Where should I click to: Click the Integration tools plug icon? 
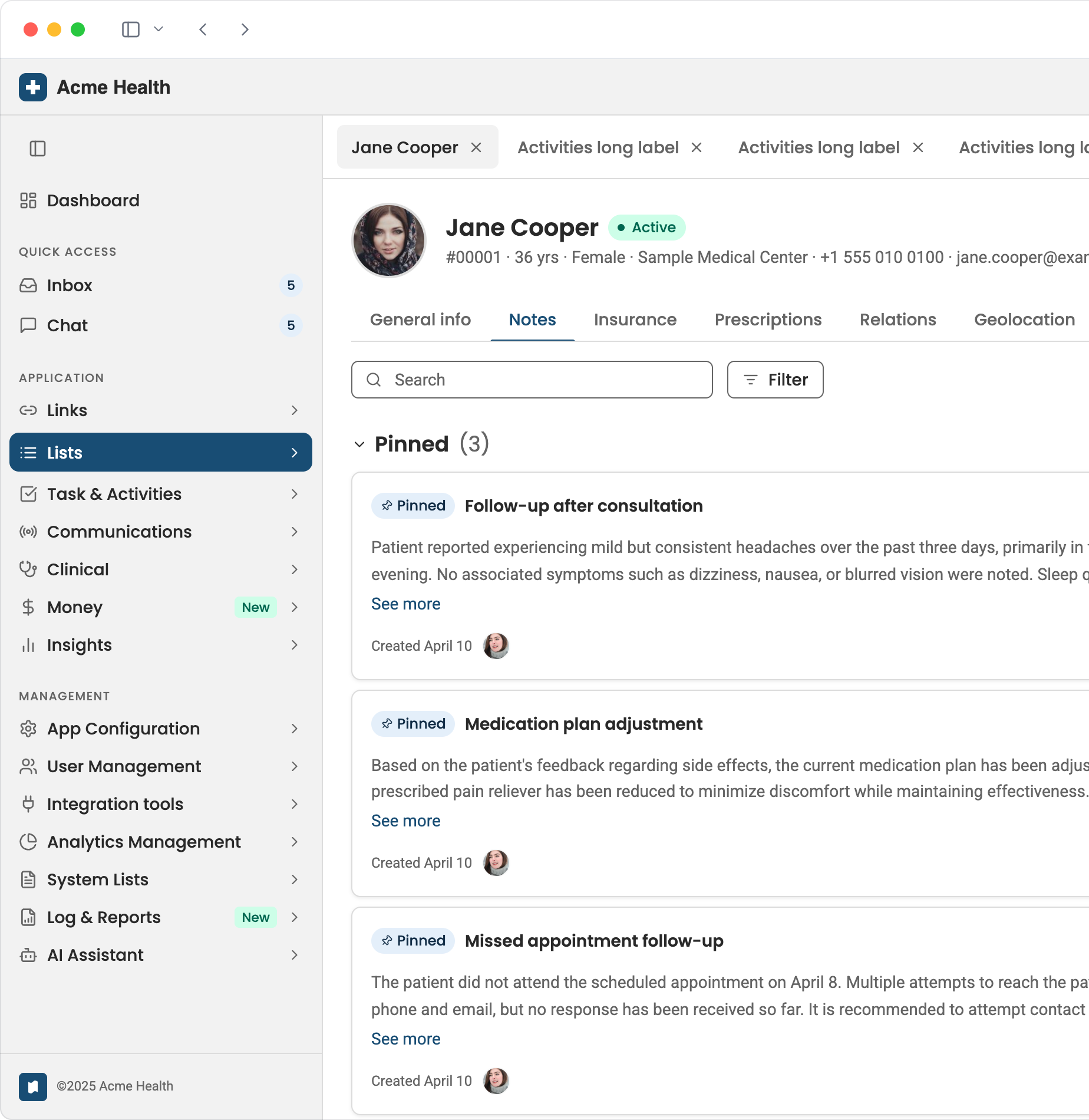point(28,804)
